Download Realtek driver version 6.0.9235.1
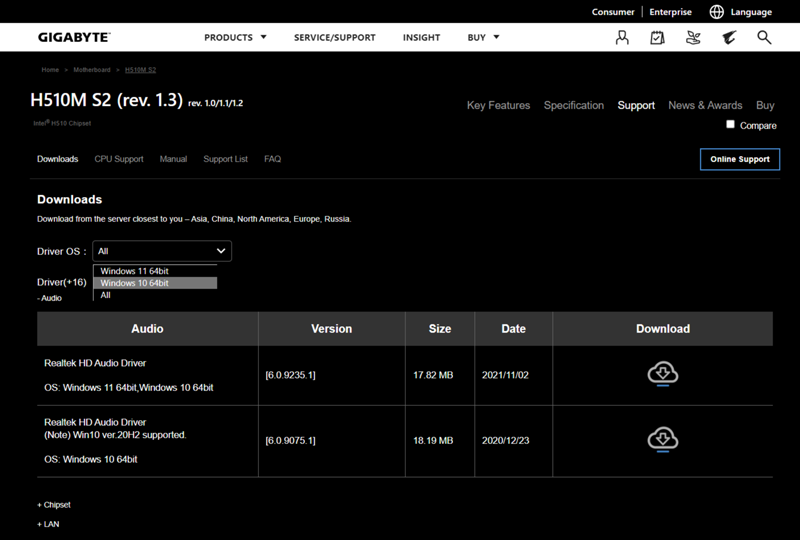 [x=663, y=374]
